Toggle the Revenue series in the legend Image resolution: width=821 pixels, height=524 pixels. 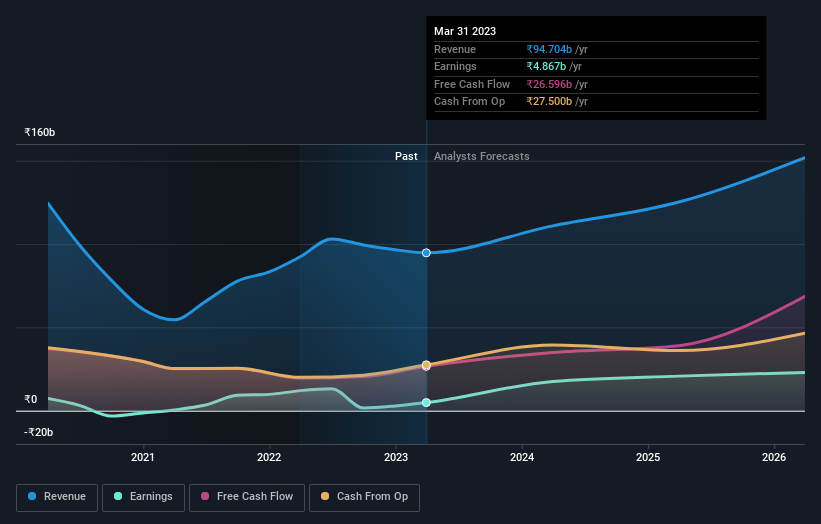click(57, 497)
